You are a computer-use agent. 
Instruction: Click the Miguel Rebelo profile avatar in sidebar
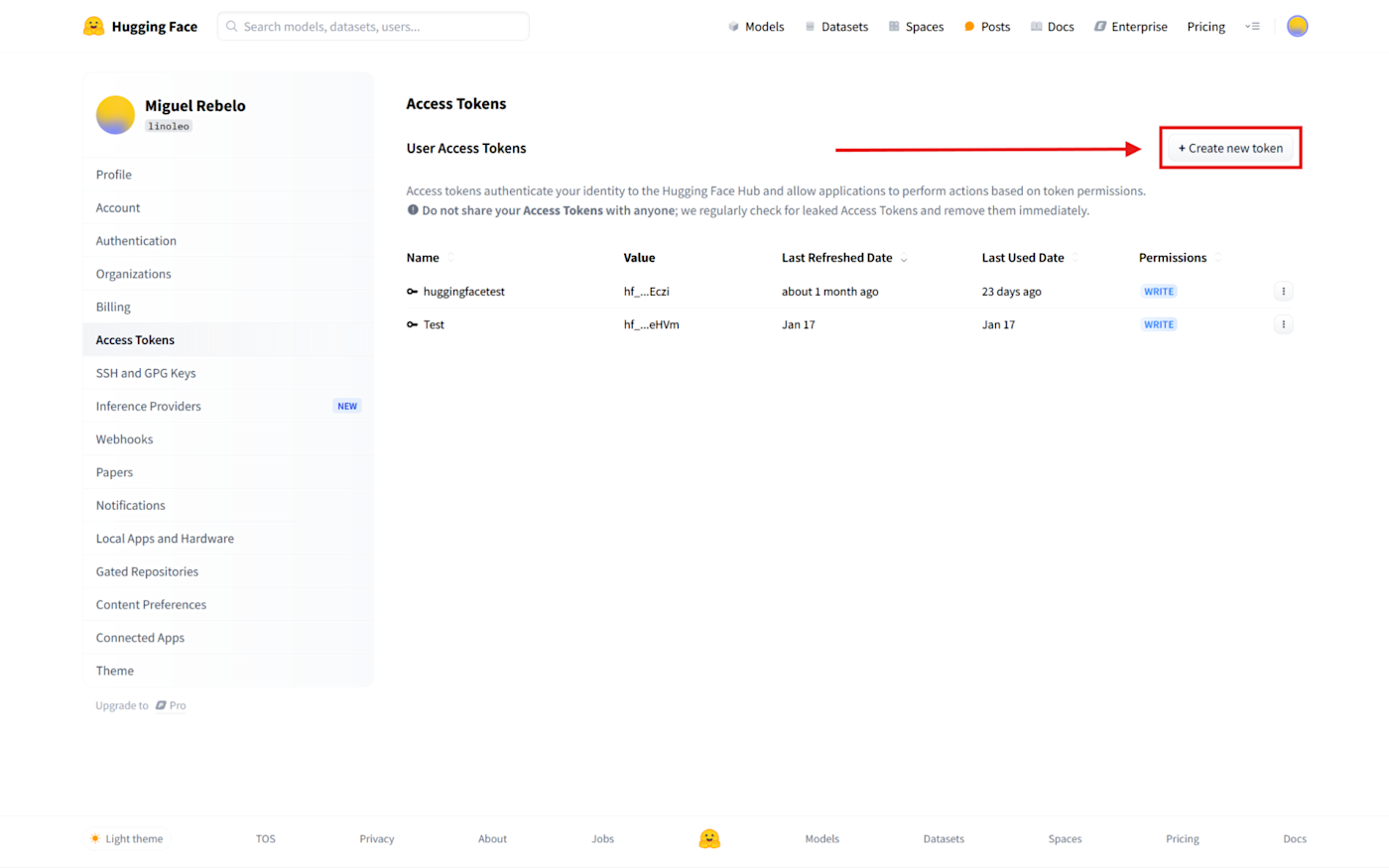click(x=115, y=115)
